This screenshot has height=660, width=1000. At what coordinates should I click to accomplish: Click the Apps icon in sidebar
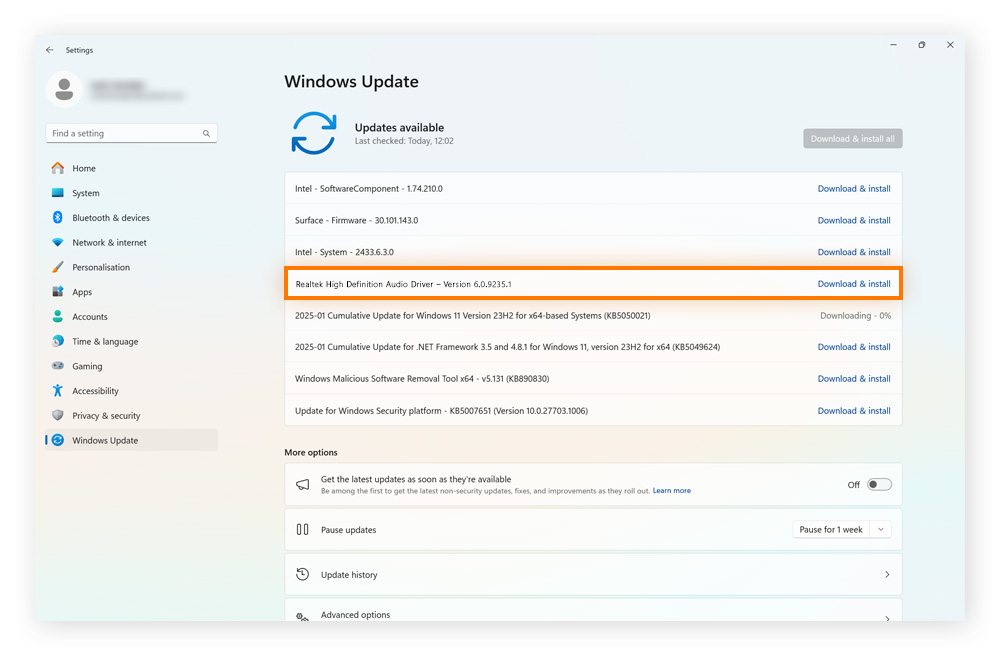coord(58,291)
